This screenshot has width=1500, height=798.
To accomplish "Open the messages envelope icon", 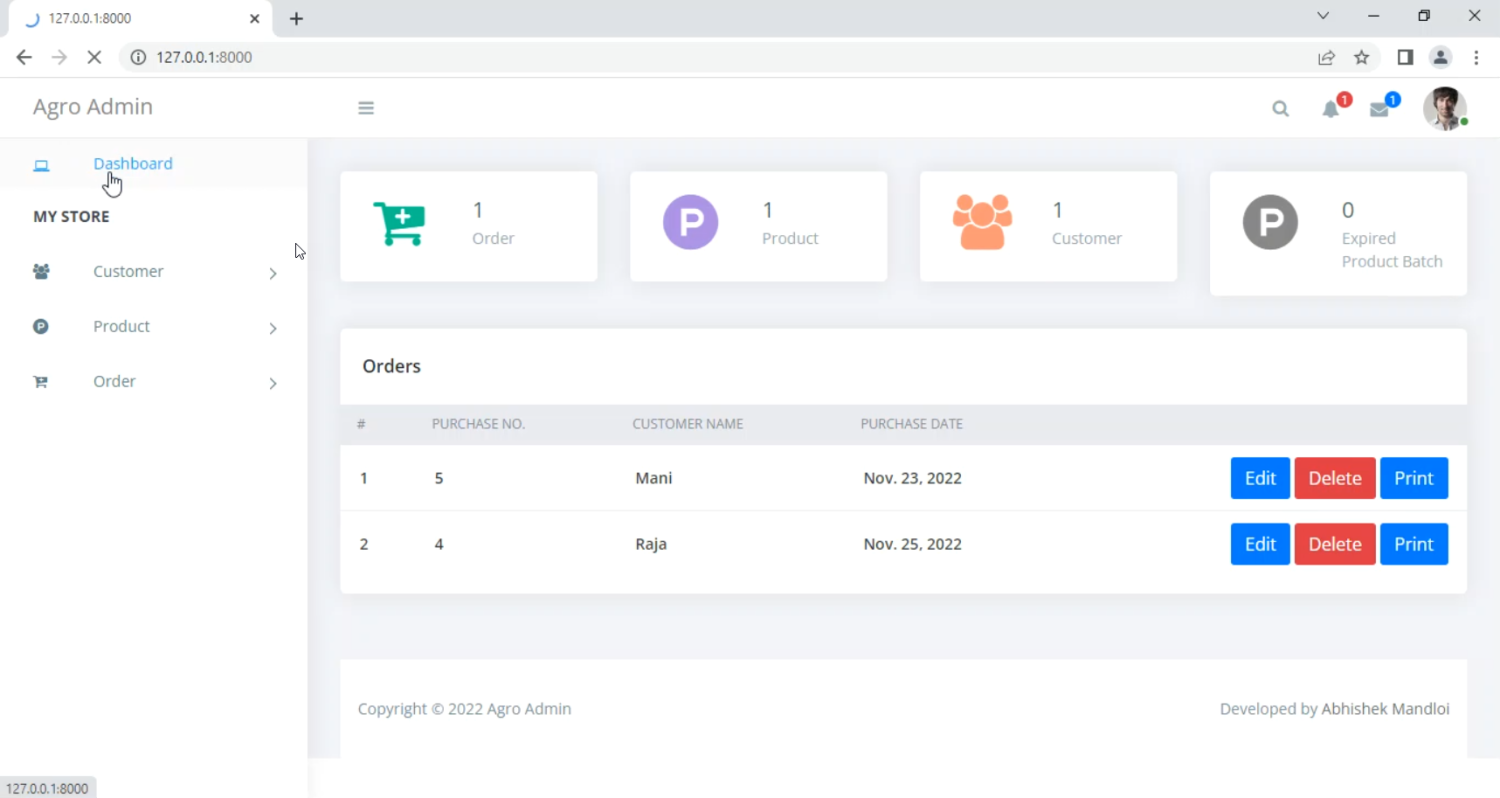I will 1379,109.
